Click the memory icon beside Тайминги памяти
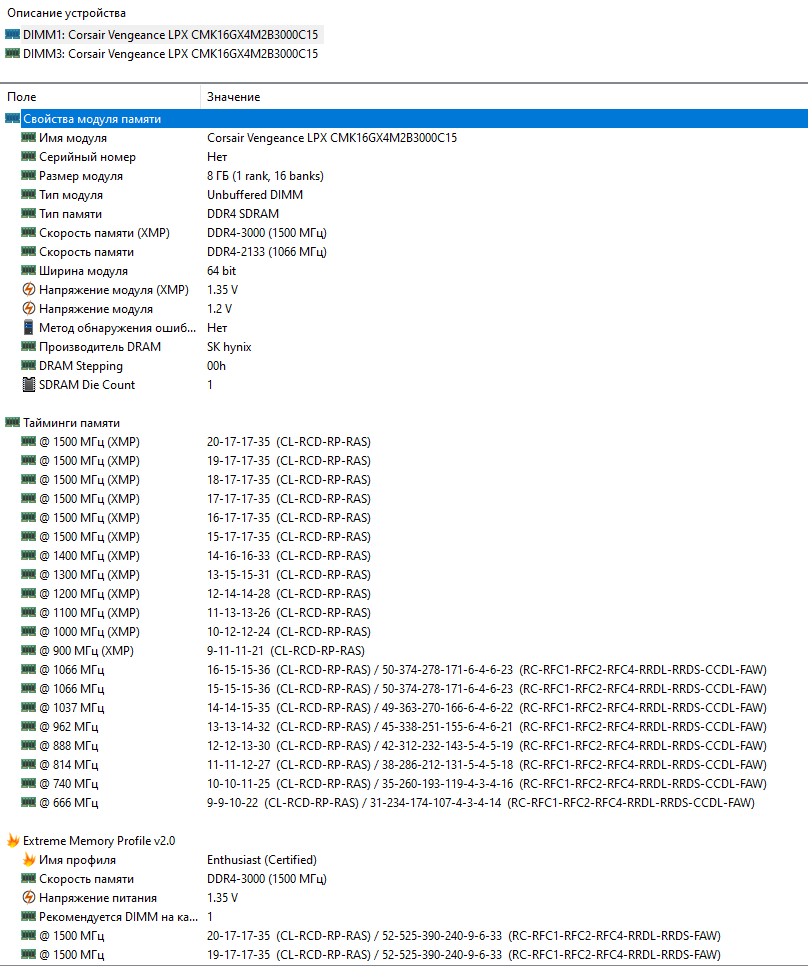 (12, 422)
